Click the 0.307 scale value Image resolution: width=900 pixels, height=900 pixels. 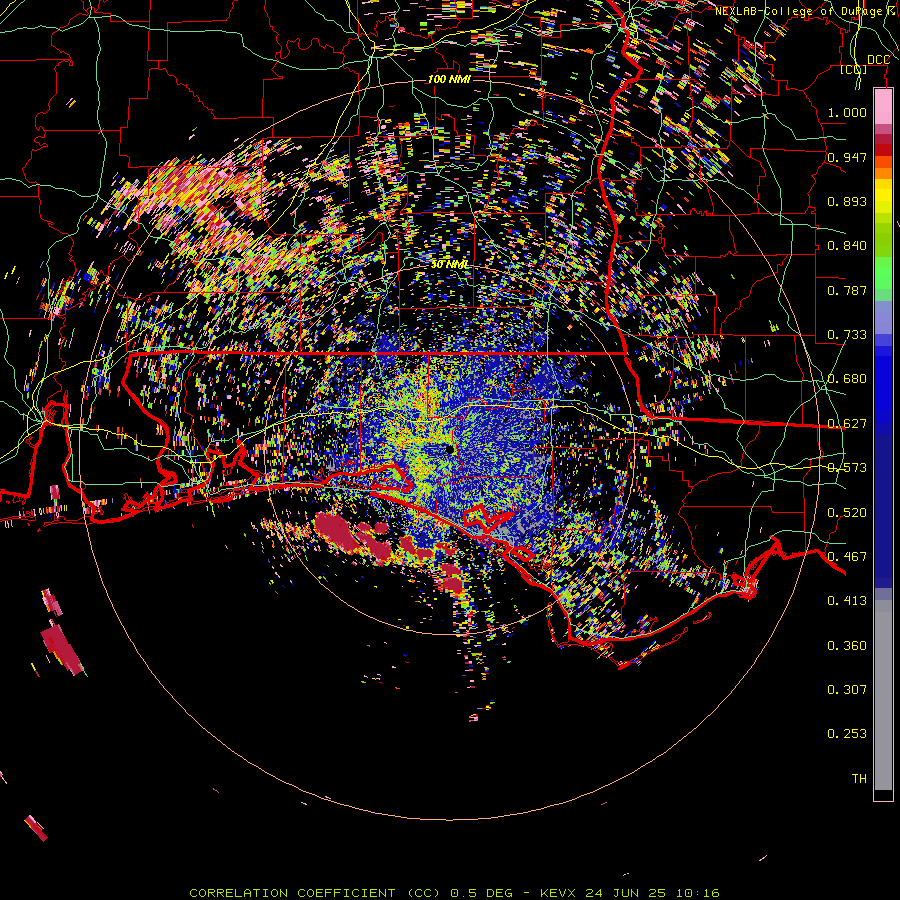point(847,690)
